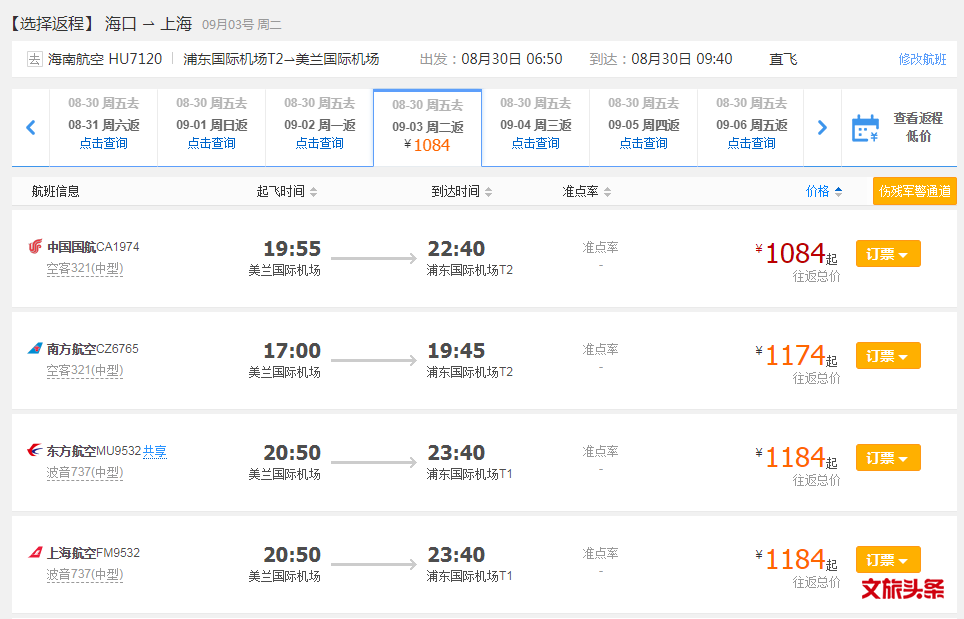Click outbound flight 海南航空 HU7120 text
The image size is (964, 619).
105,59
